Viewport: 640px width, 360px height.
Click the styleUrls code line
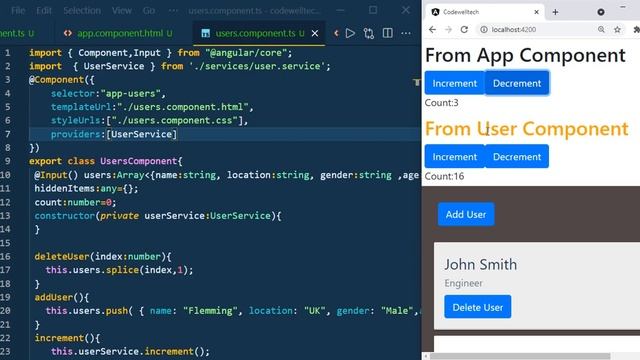pyautogui.click(x=149, y=120)
